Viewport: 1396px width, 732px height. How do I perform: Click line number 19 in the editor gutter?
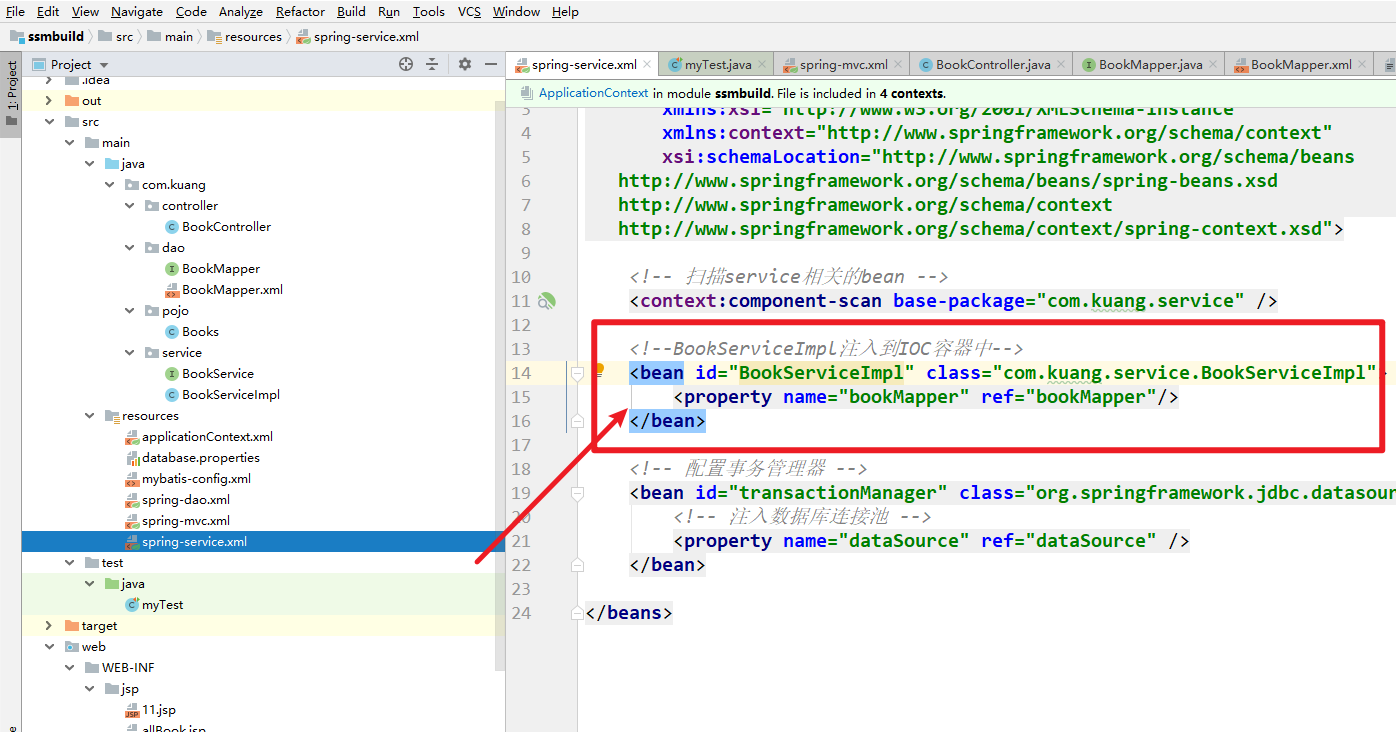pyautogui.click(x=521, y=492)
